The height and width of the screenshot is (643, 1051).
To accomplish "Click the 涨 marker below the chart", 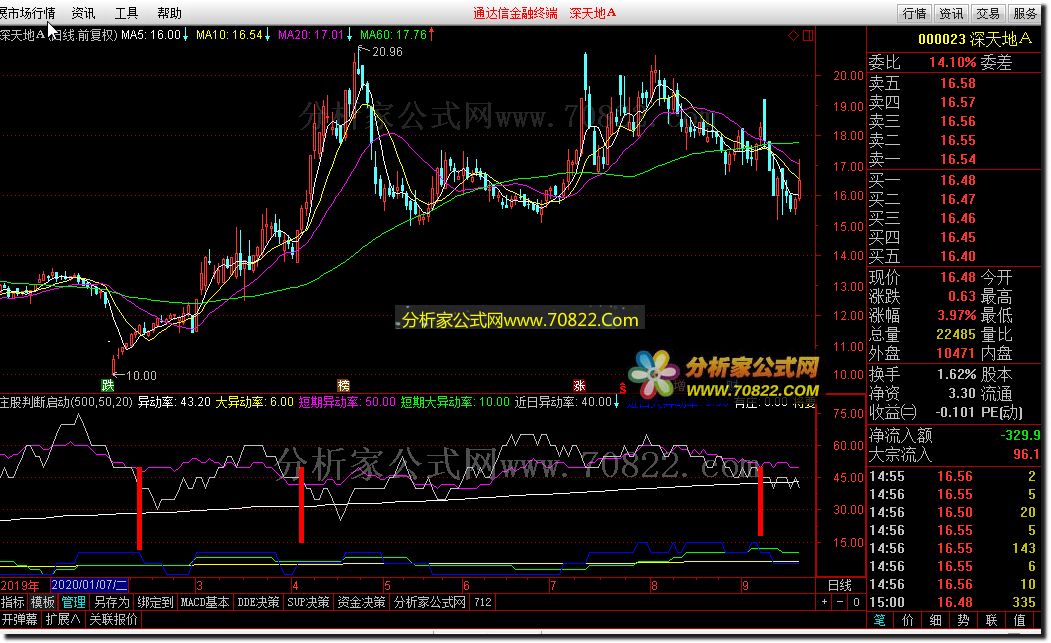I will tap(579, 385).
